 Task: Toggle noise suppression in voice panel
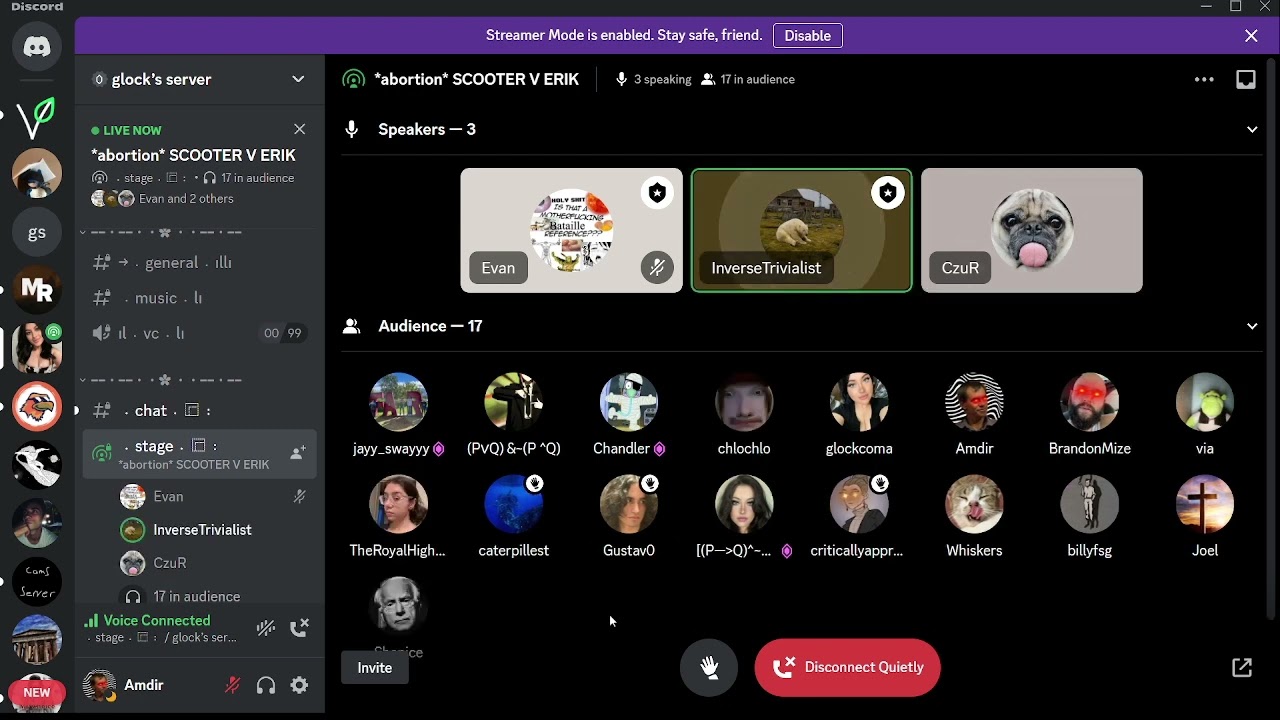(x=266, y=628)
